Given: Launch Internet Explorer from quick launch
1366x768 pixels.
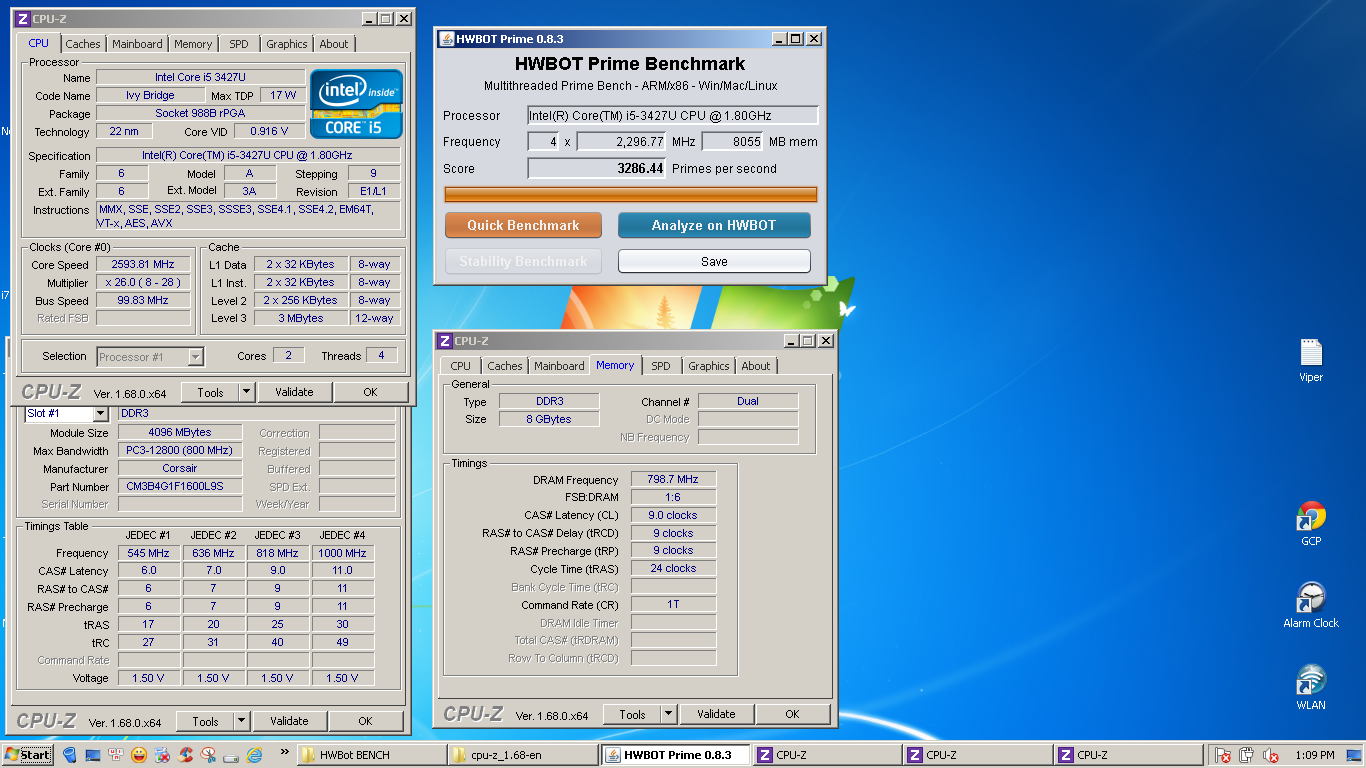Looking at the screenshot, I should (254, 755).
